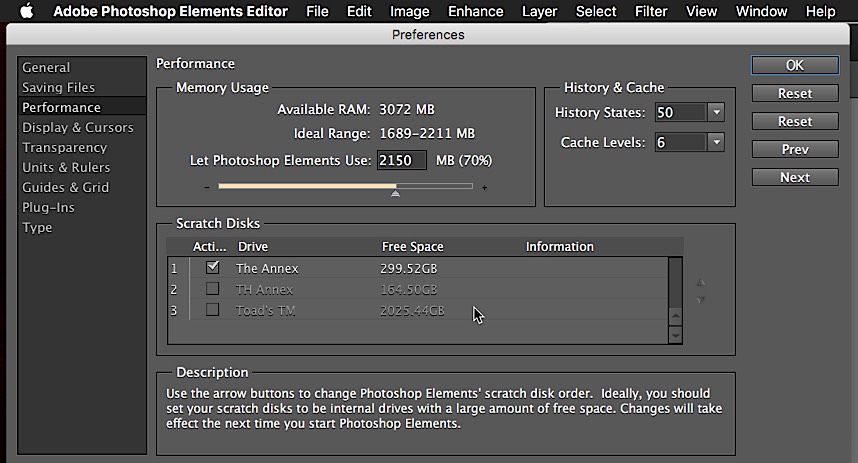
Task: Enable Toad's TM scratch disk
Action: pos(212,310)
